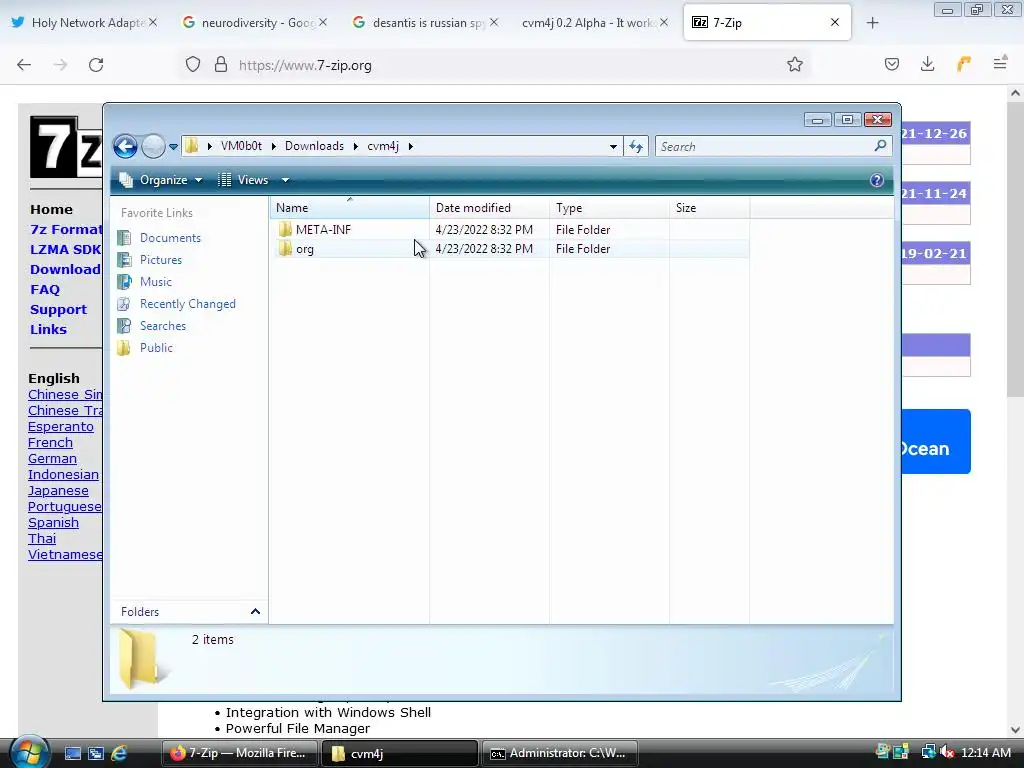Select German language on 7-Zip page

click(x=52, y=458)
